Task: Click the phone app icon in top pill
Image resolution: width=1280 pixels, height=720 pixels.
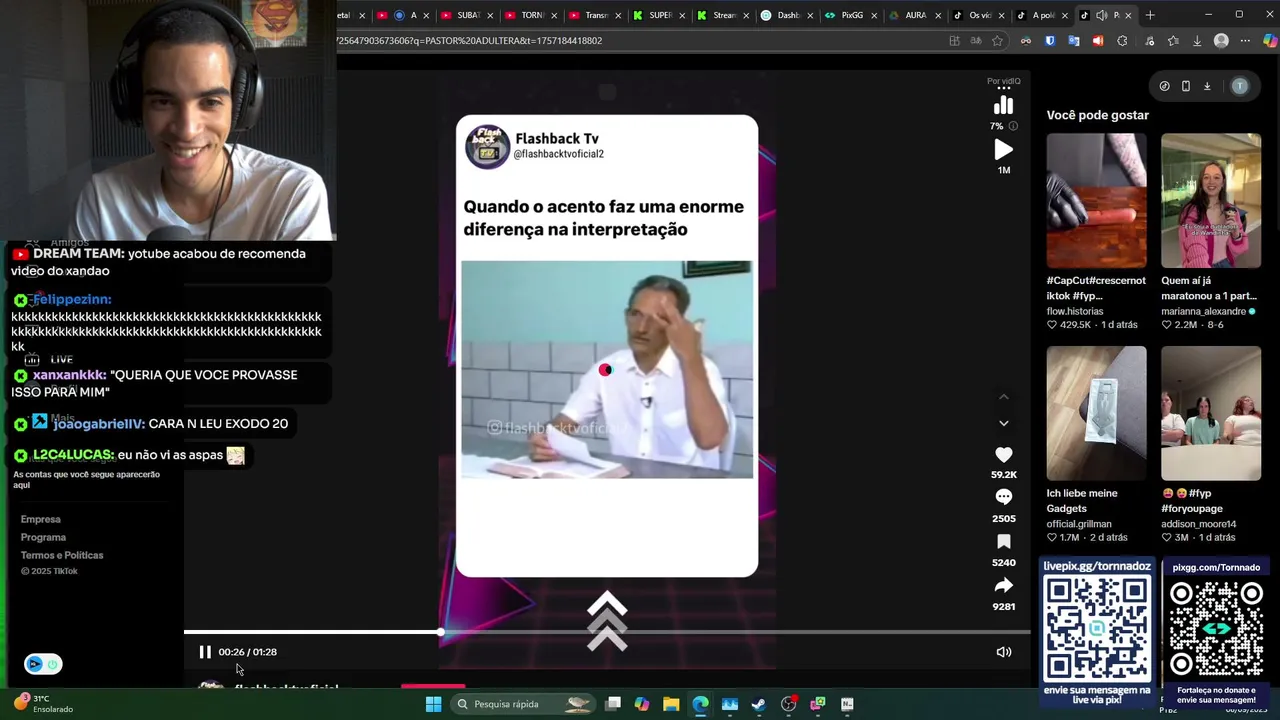Action: coord(1186,86)
